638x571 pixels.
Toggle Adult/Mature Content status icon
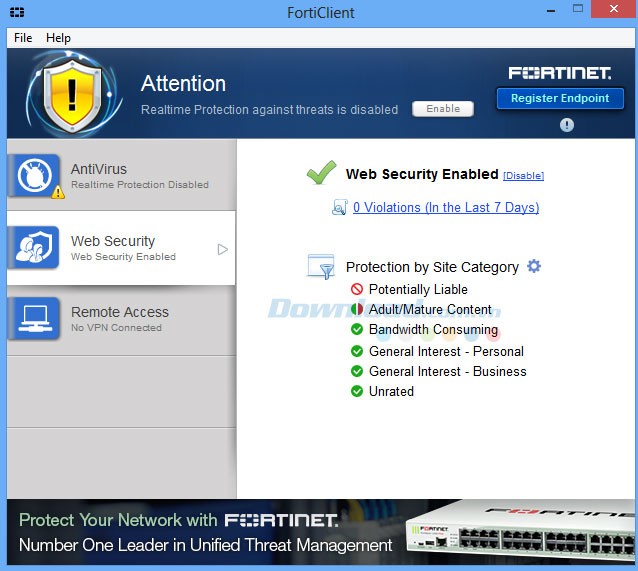pyautogui.click(x=357, y=310)
